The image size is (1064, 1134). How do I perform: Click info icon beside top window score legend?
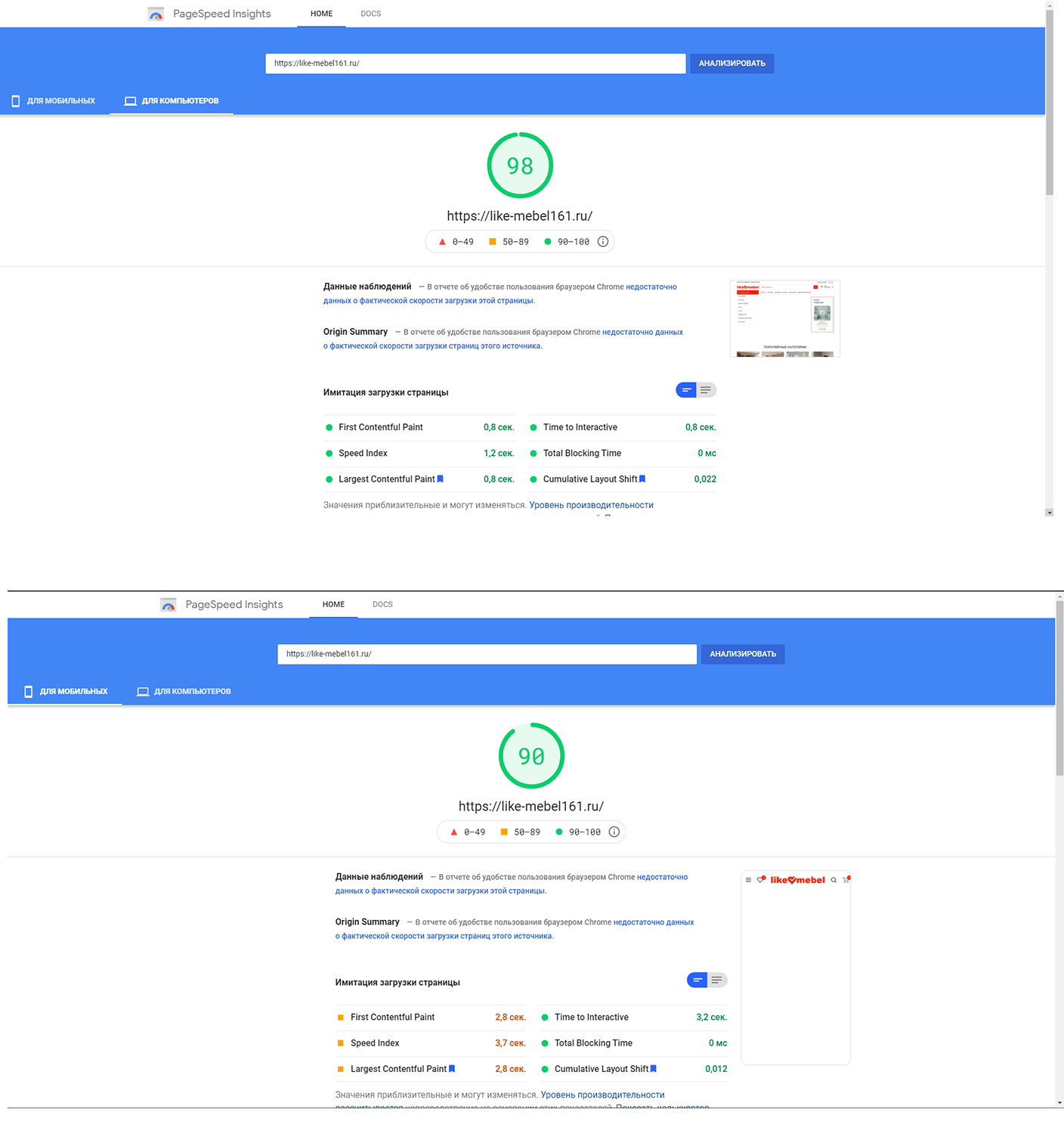[x=603, y=242]
